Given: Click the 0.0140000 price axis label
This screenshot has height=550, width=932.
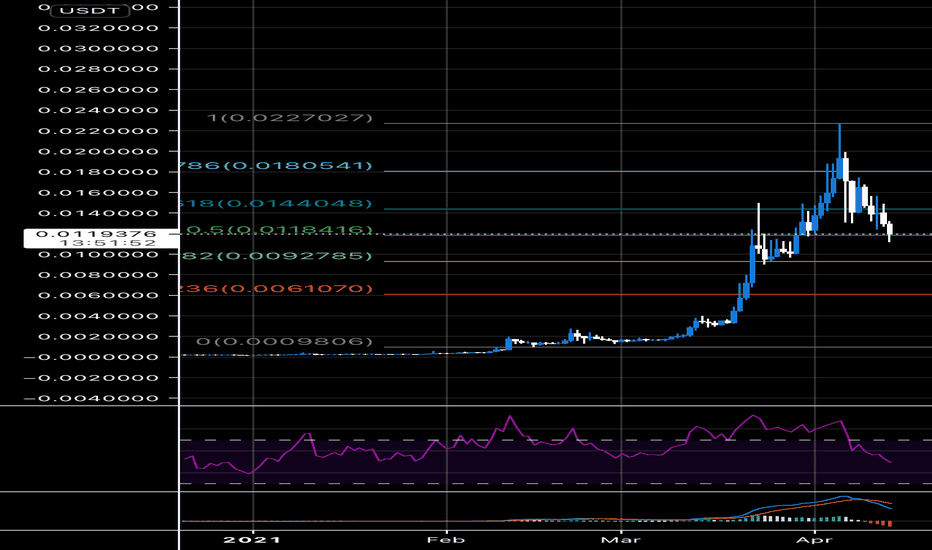Looking at the screenshot, I should [x=99, y=213].
